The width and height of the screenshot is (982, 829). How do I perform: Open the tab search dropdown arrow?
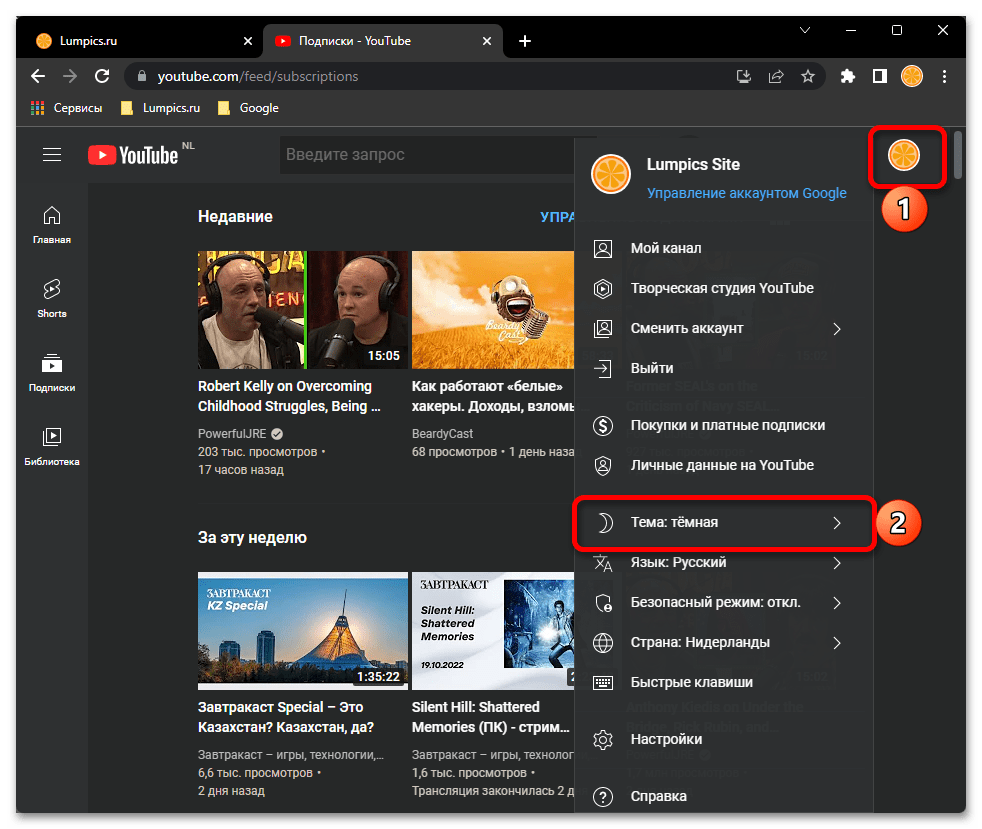pos(805,30)
